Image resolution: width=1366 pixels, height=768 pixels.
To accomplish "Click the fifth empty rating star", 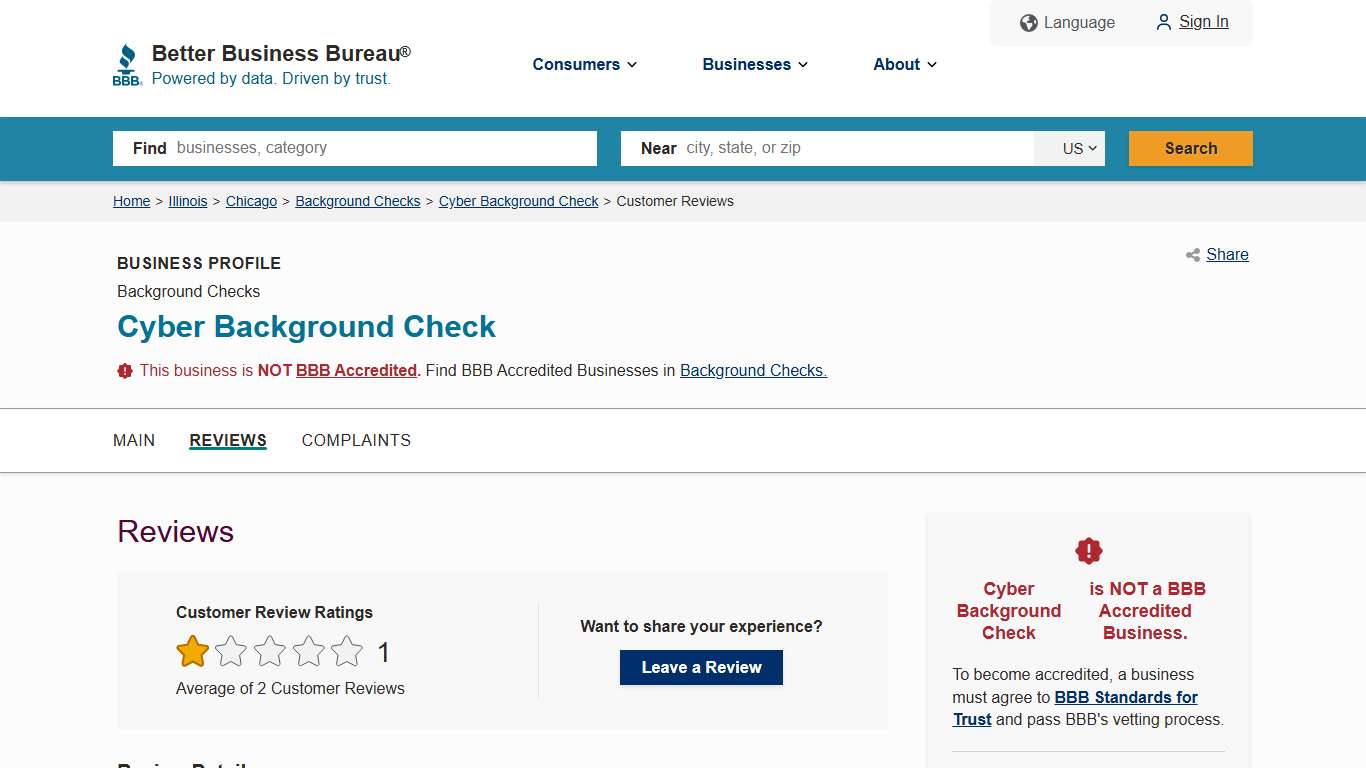I will coord(346,650).
